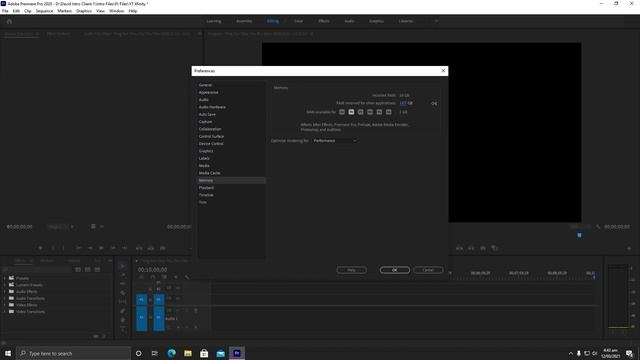Screen dimensions: 640x360
Task: Open the Window menu
Action: (116, 11)
